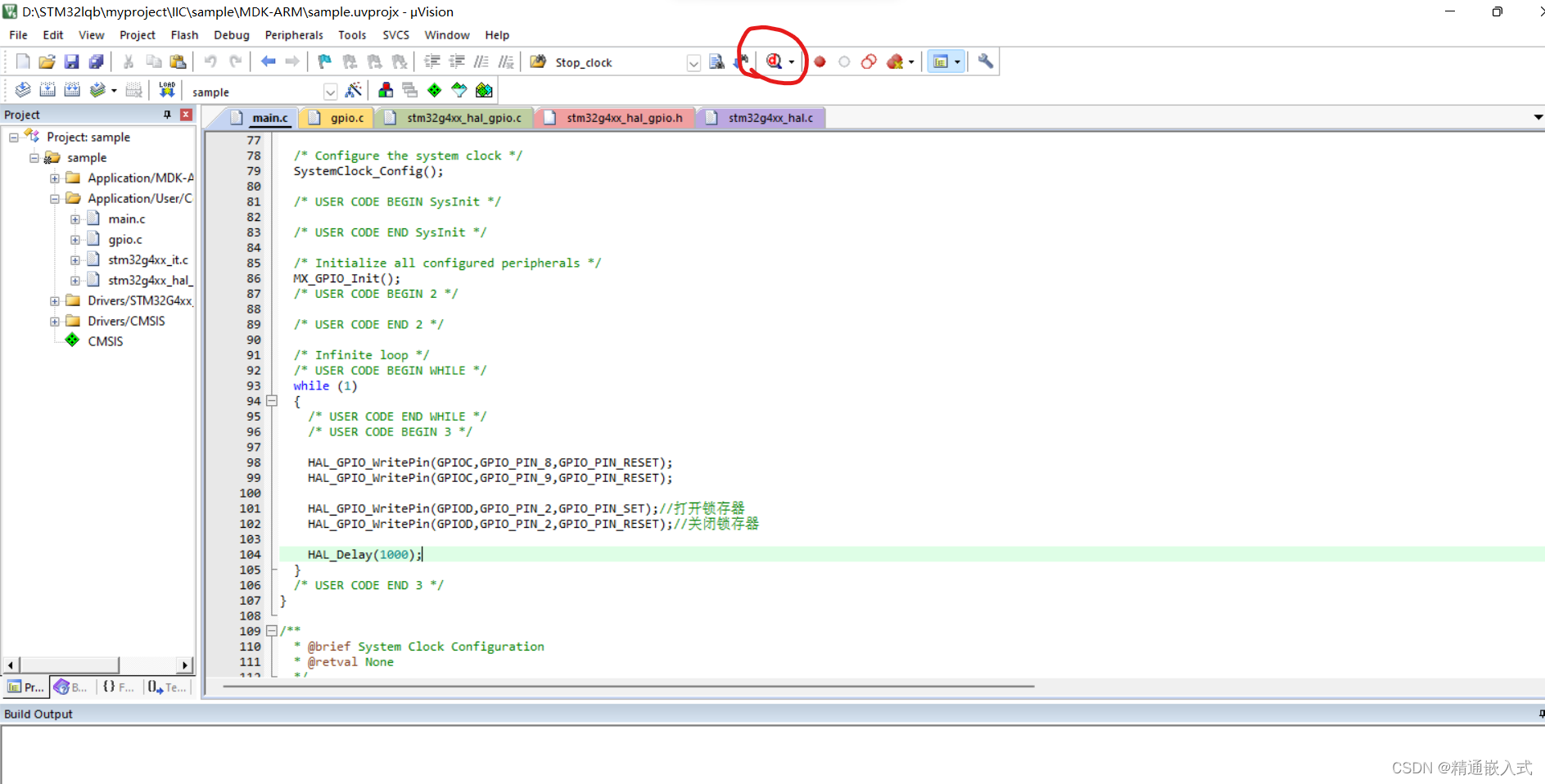Select stm32g4xx_it.c in the project tree
Image resolution: width=1545 pixels, height=784 pixels.
click(148, 260)
